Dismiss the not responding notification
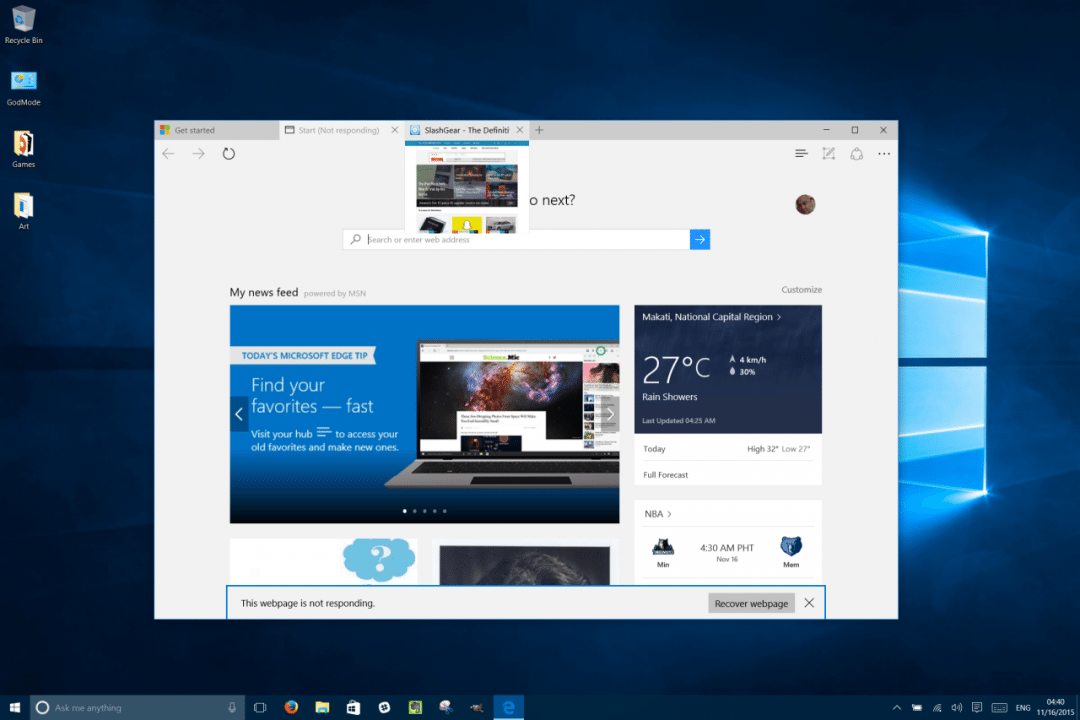The width and height of the screenshot is (1080, 720). point(809,603)
